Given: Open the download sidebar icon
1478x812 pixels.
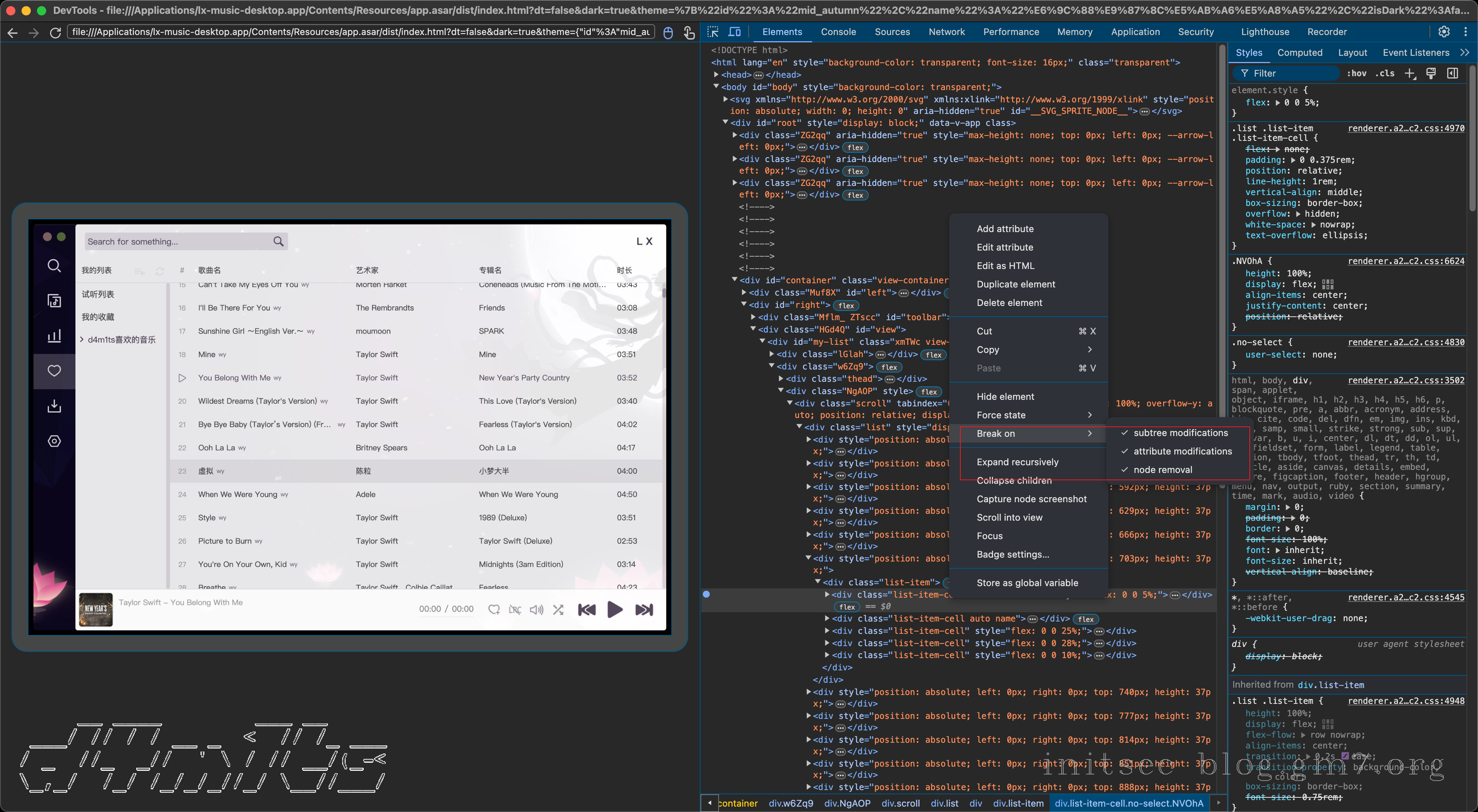Looking at the screenshot, I should [x=54, y=406].
